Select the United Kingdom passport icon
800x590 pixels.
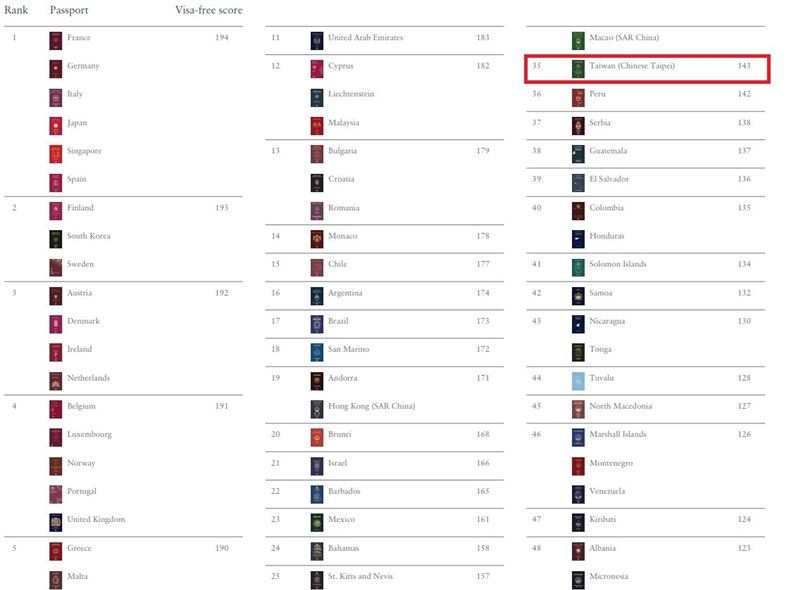(56, 522)
